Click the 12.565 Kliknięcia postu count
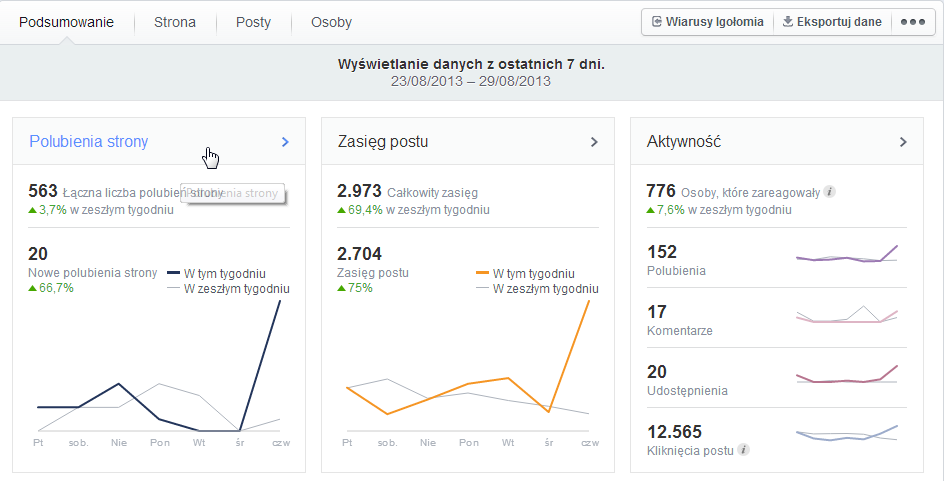The width and height of the screenshot is (944, 481). click(x=674, y=432)
